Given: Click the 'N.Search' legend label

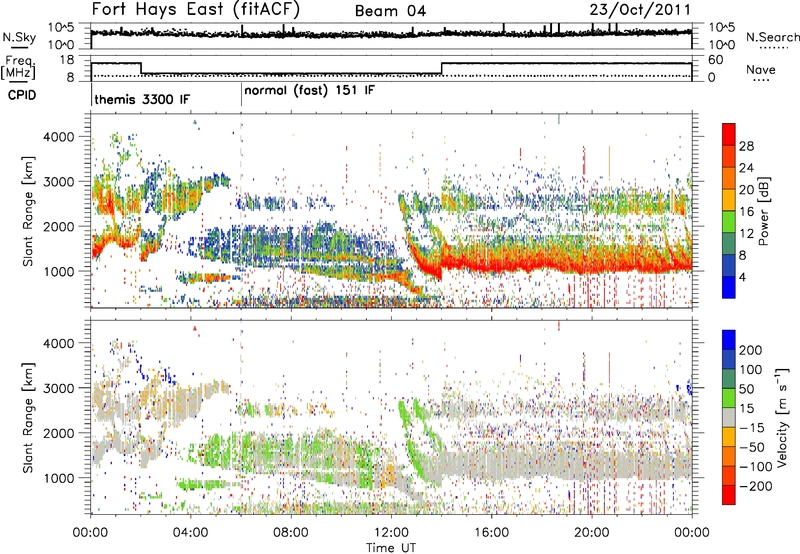Looking at the screenshot, I should click(x=773, y=37).
